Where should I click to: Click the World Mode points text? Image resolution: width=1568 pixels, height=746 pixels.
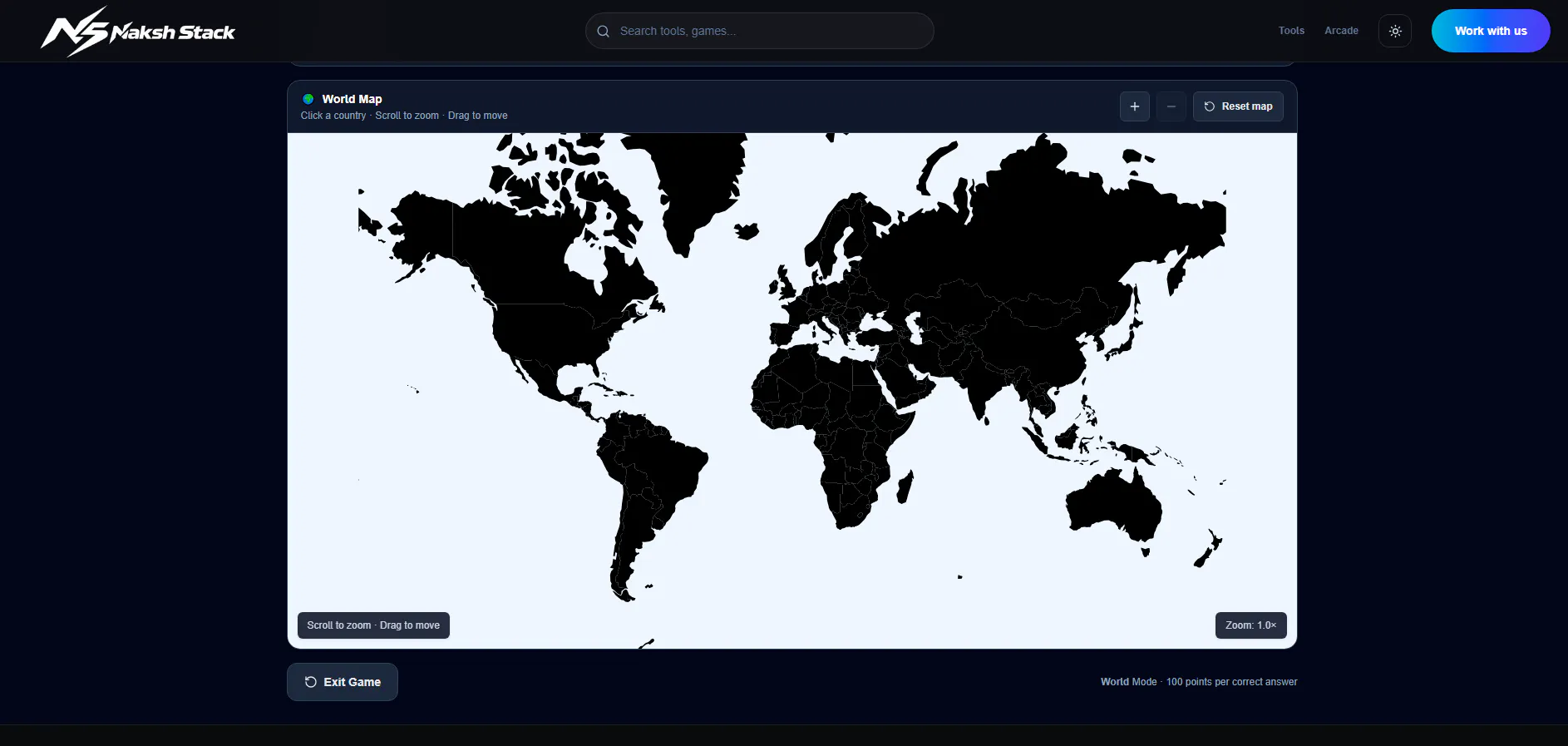pyautogui.click(x=1199, y=682)
